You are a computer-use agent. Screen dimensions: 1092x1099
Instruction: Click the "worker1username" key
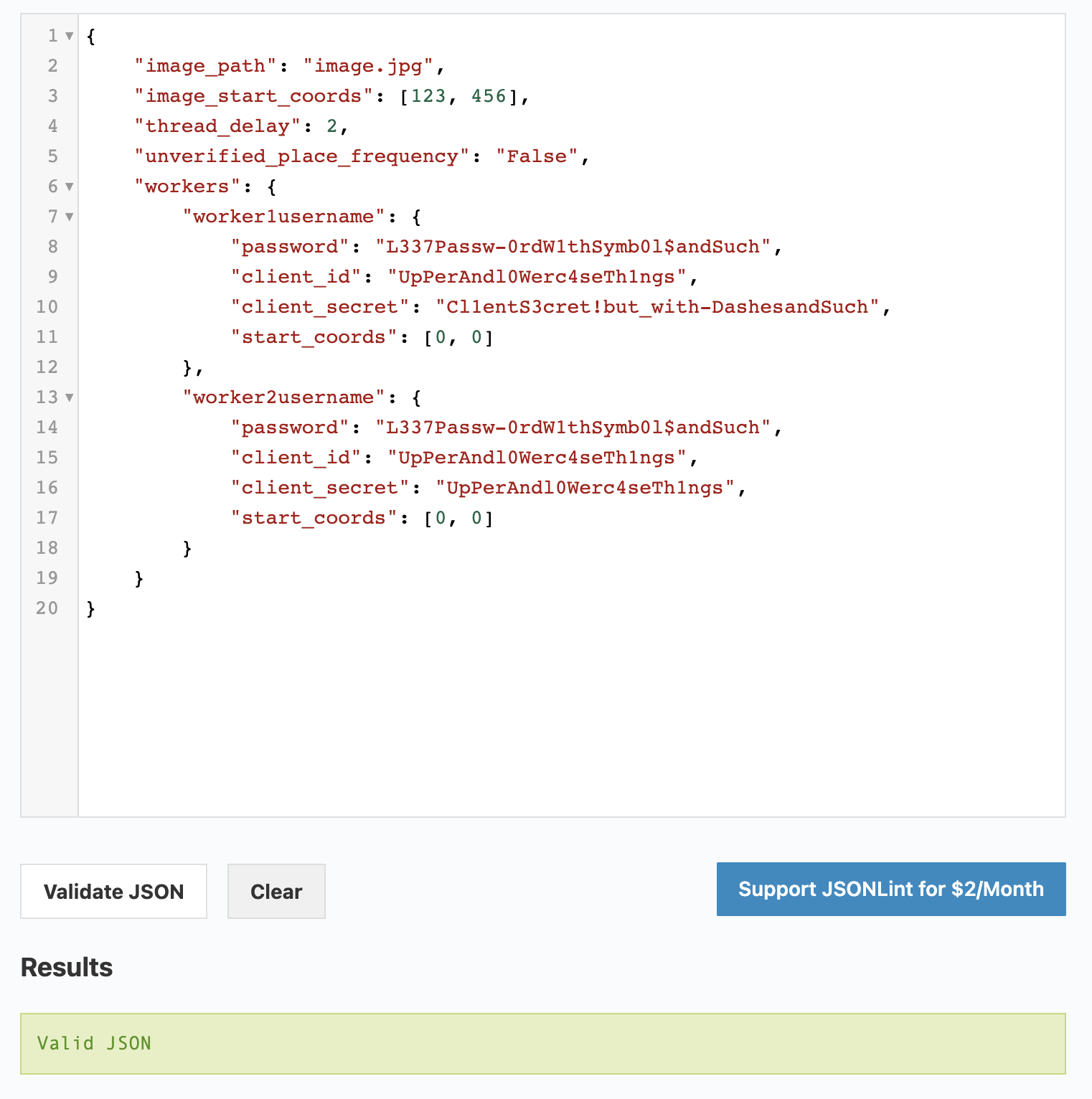point(283,217)
